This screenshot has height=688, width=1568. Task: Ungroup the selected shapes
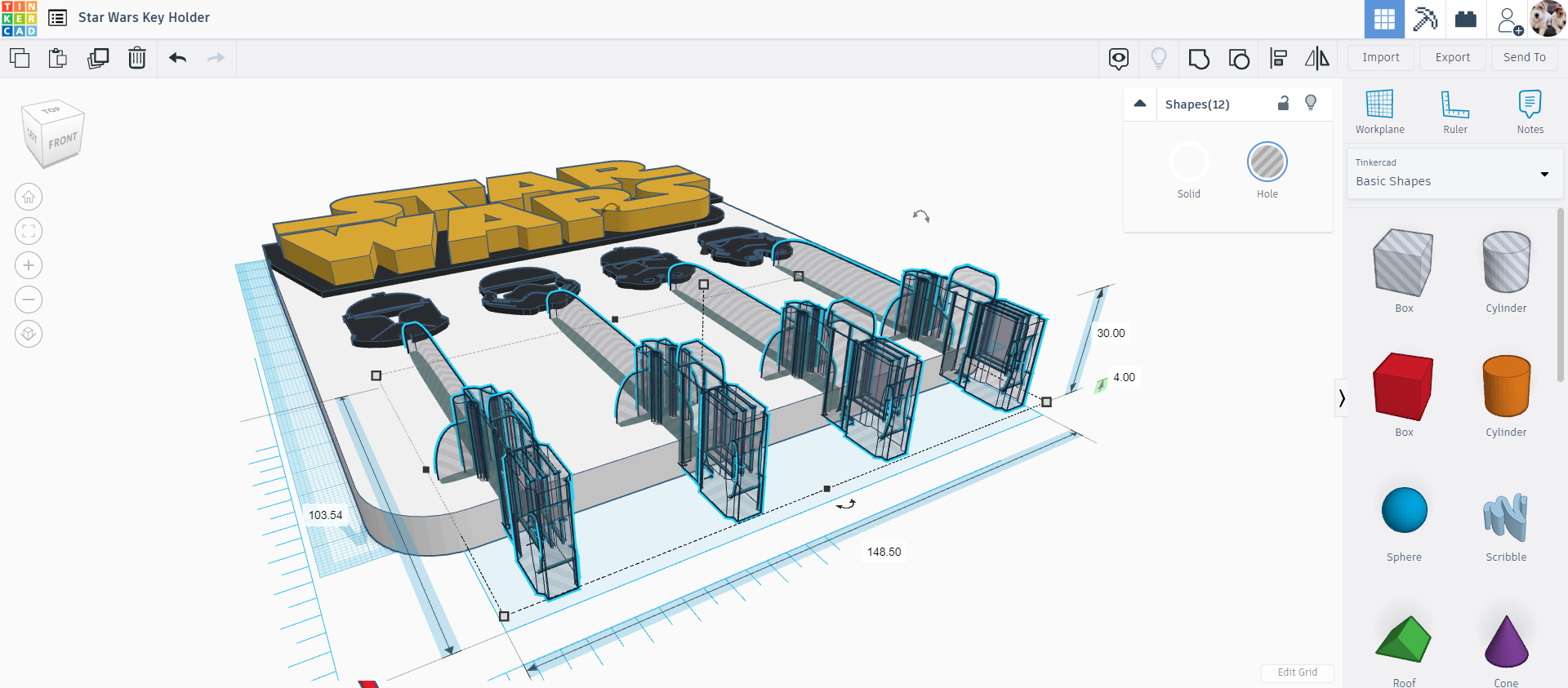coord(1239,58)
